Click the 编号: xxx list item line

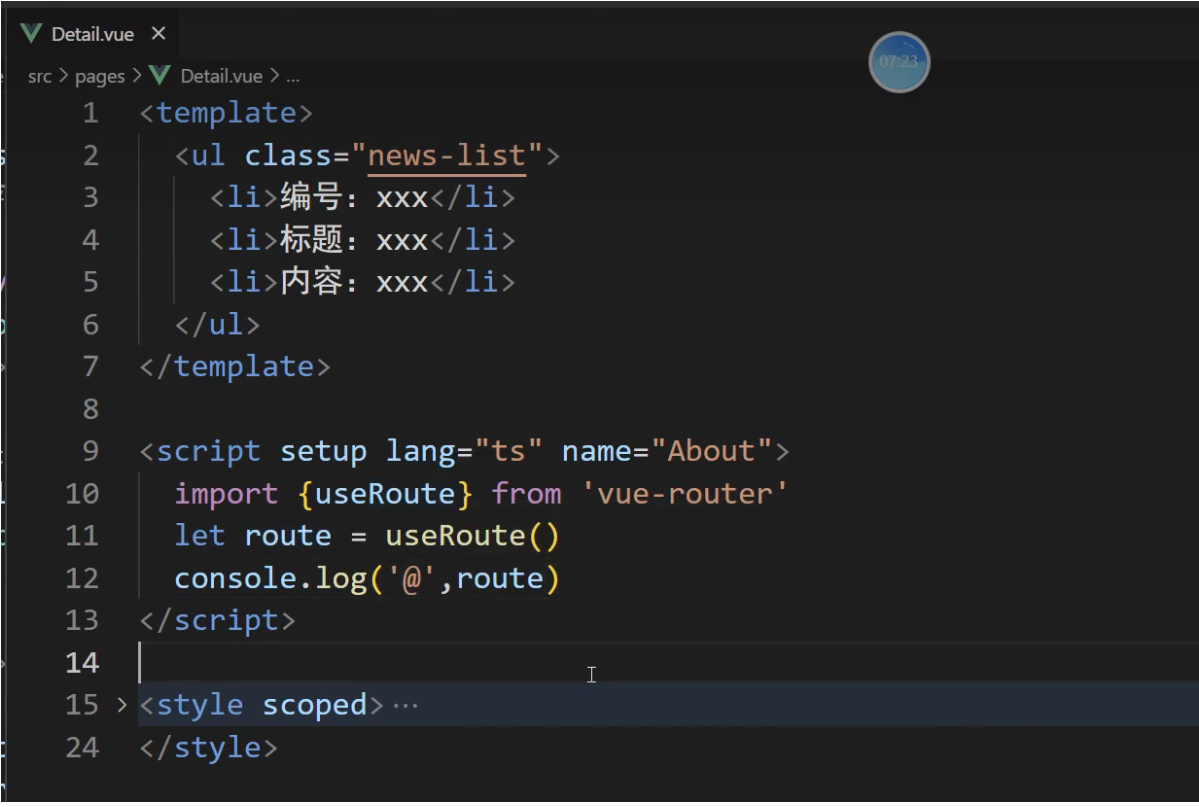pyautogui.click(x=362, y=198)
